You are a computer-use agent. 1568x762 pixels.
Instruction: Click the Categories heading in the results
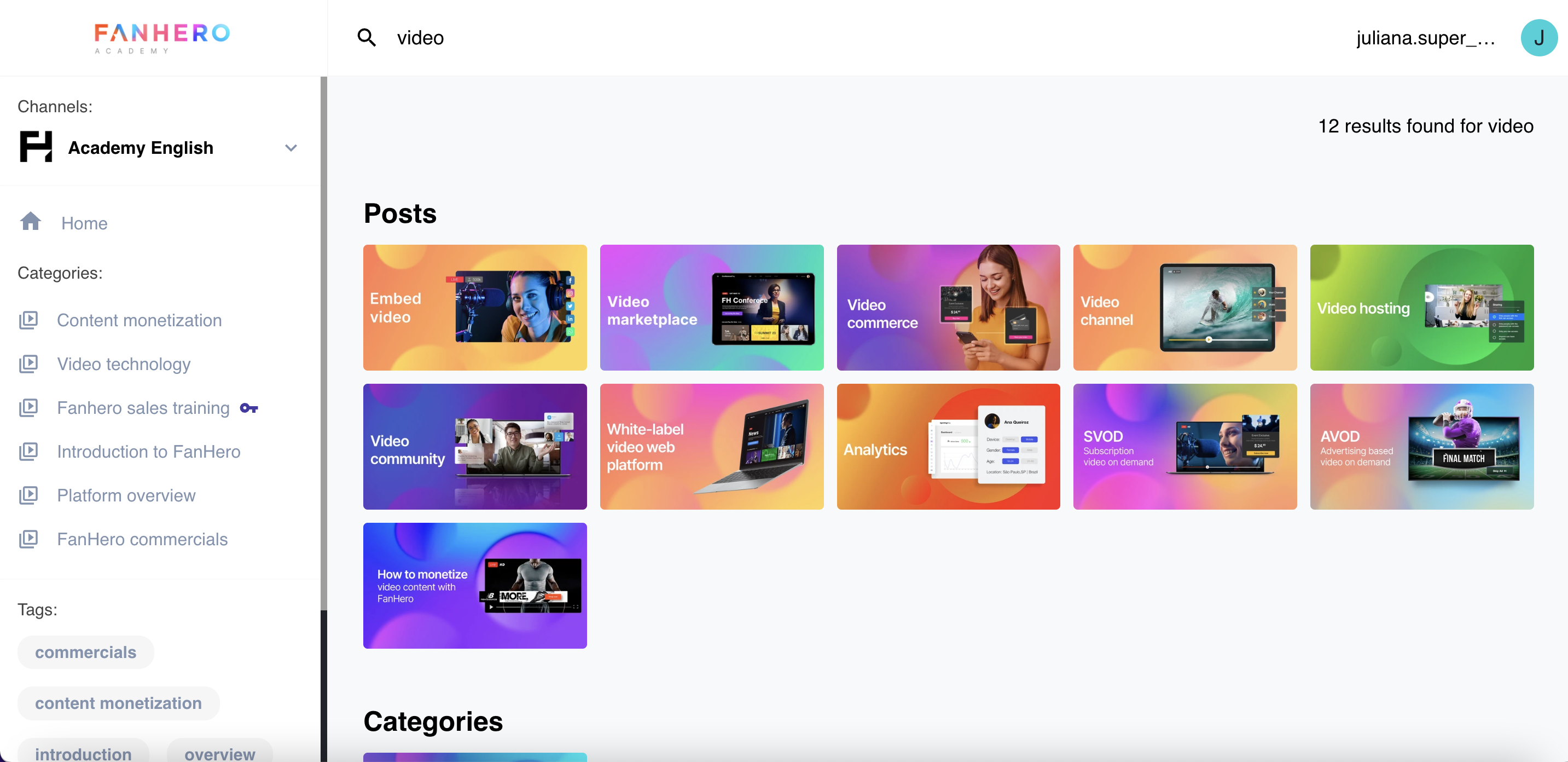point(433,722)
